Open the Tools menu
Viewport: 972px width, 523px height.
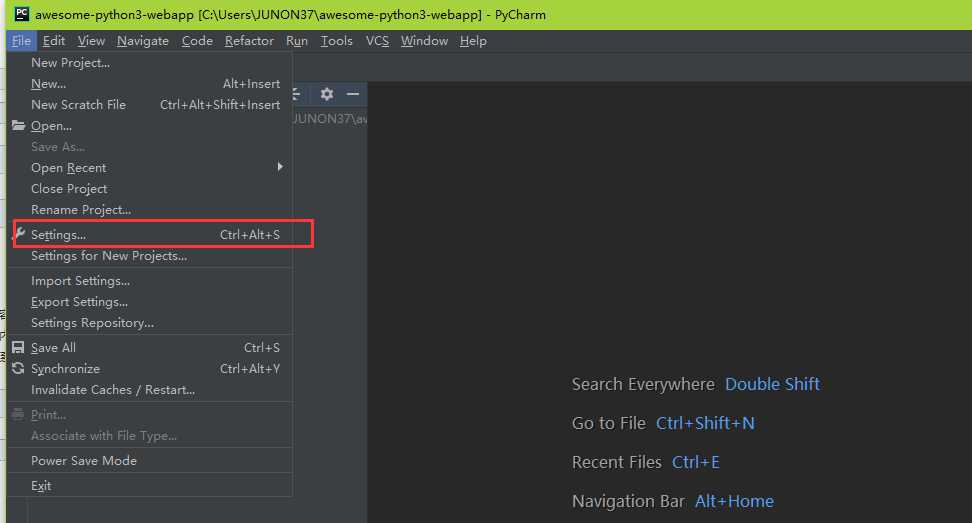pos(337,41)
